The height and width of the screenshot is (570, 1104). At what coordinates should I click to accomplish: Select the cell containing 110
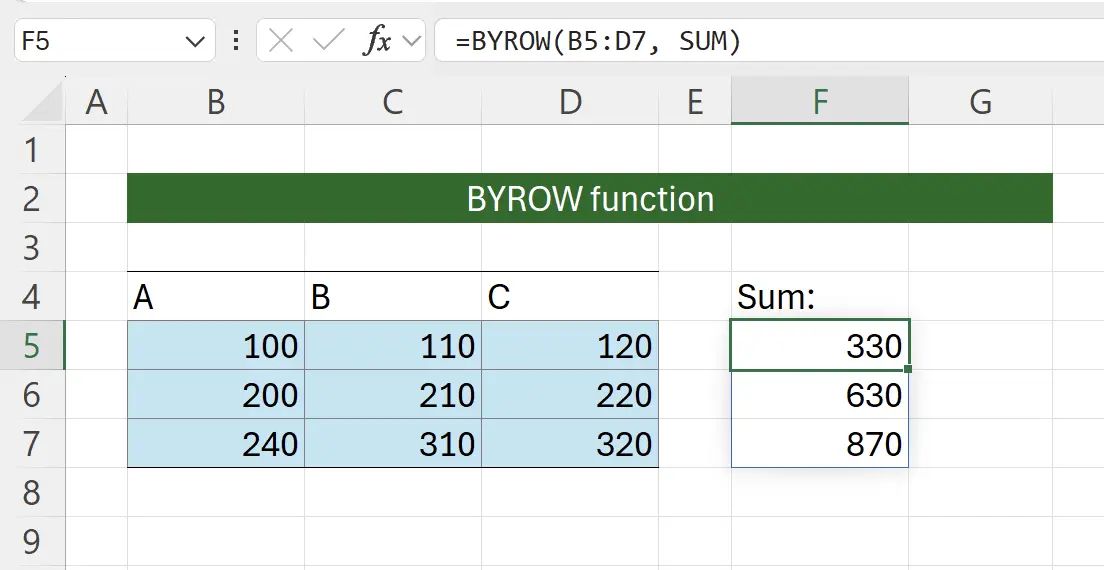point(393,346)
